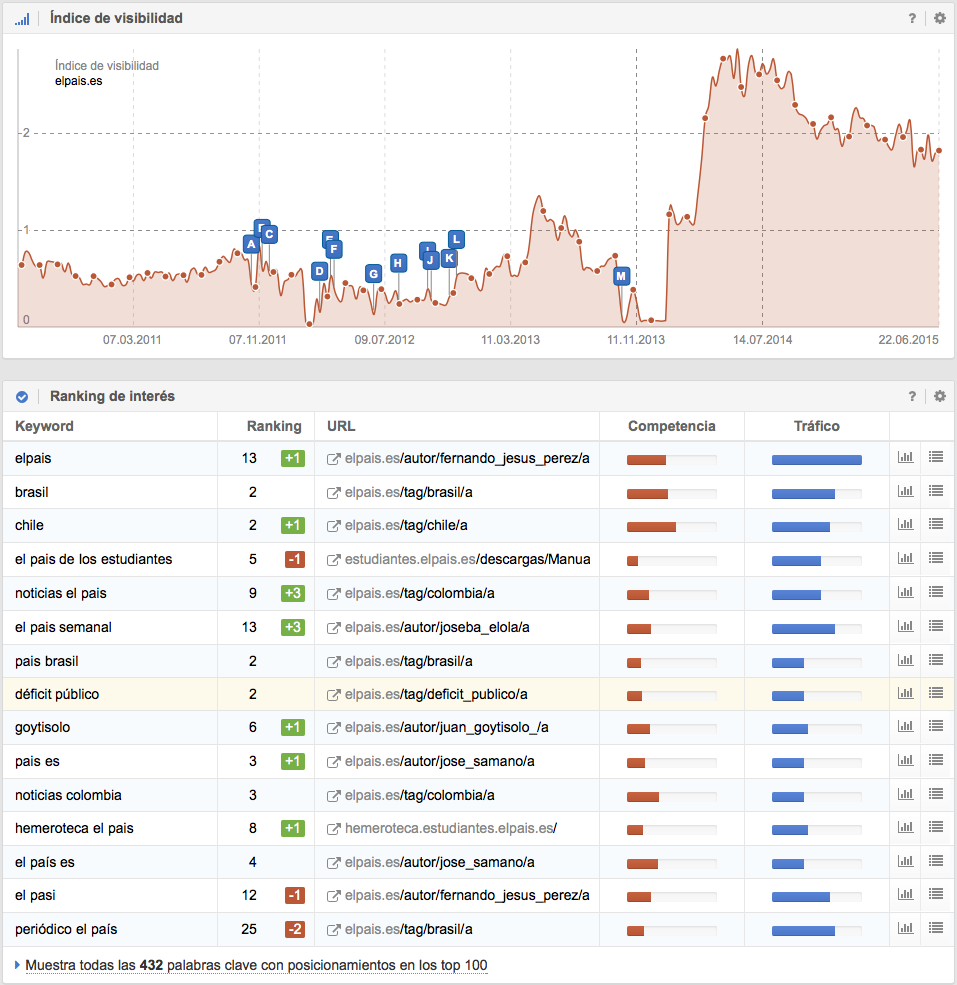
Task: Open settings gear in Índice de visibilidad panel
Action: [x=939, y=18]
